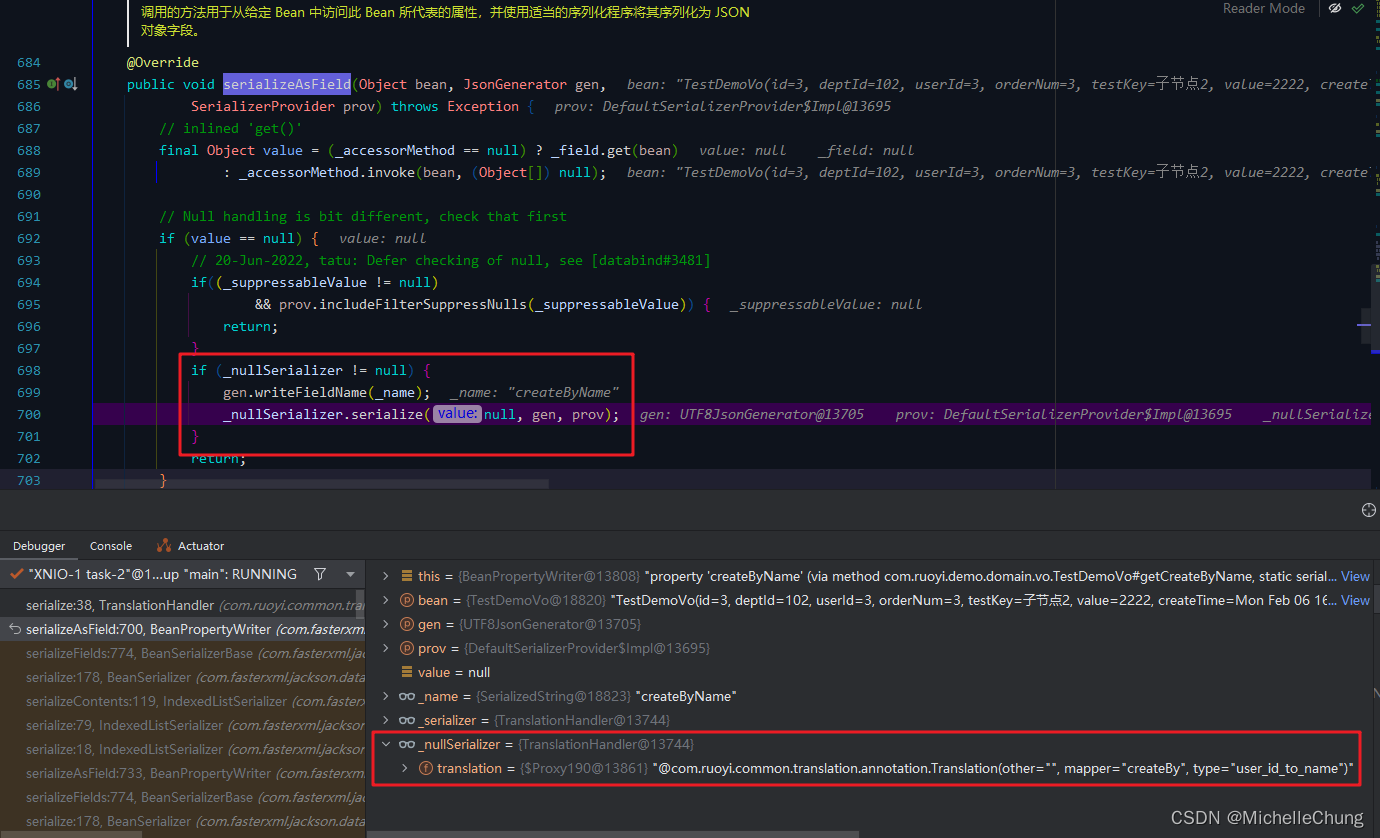
Task: Expand the translation $Proxy190 node
Action: (405, 768)
